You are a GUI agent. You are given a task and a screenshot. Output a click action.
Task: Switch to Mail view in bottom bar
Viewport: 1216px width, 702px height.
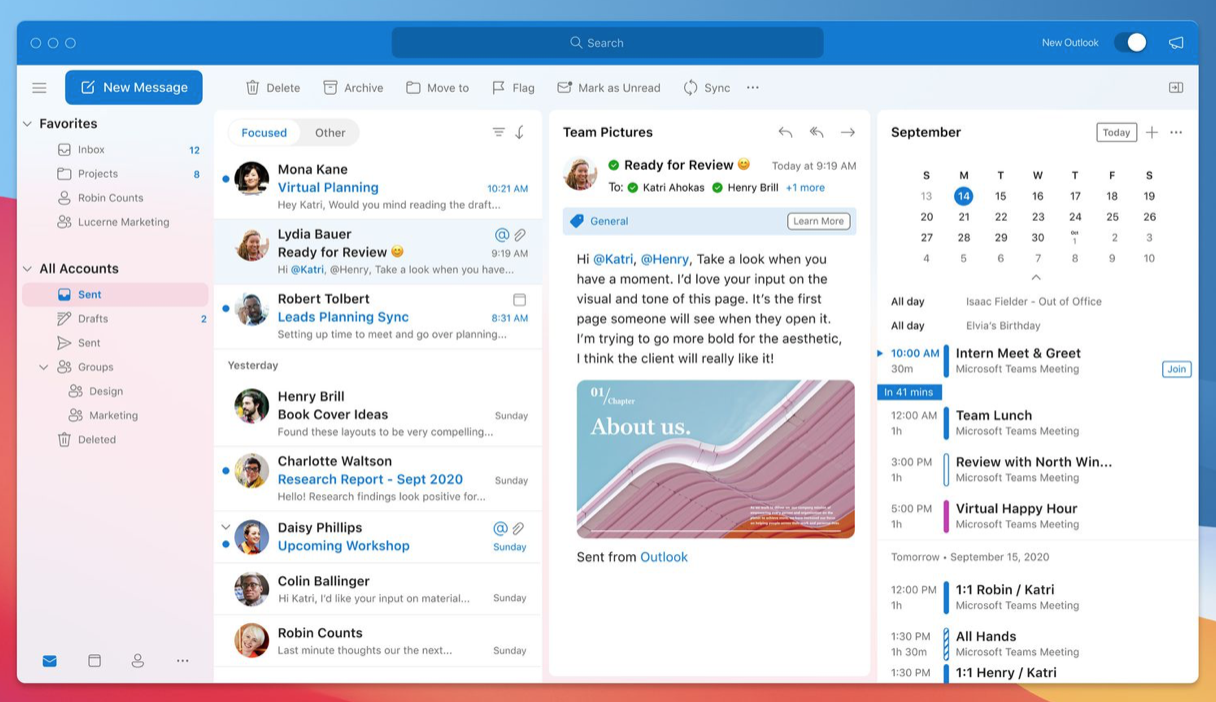(49, 661)
